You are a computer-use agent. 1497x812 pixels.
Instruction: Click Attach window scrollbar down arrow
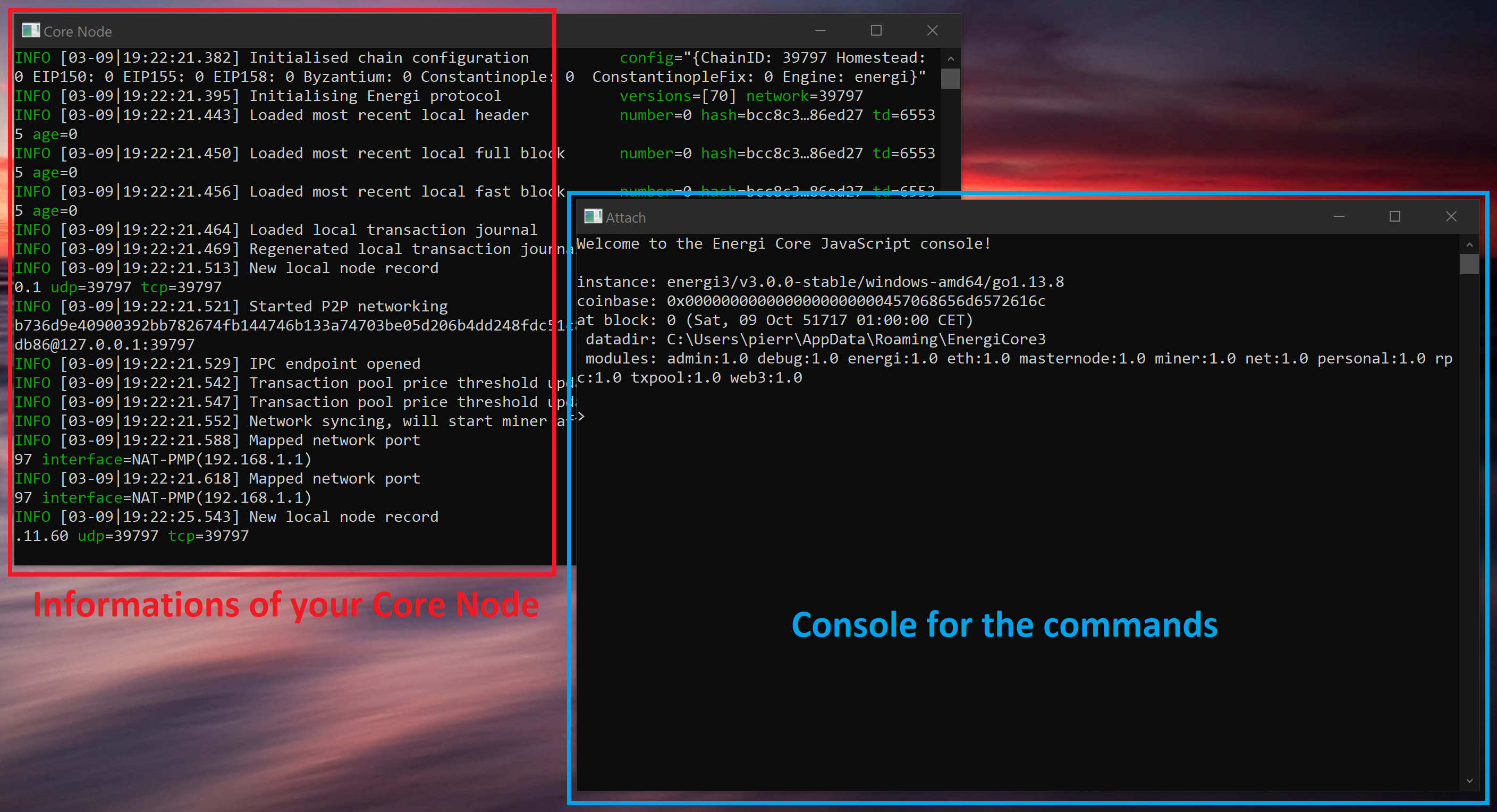click(1469, 781)
